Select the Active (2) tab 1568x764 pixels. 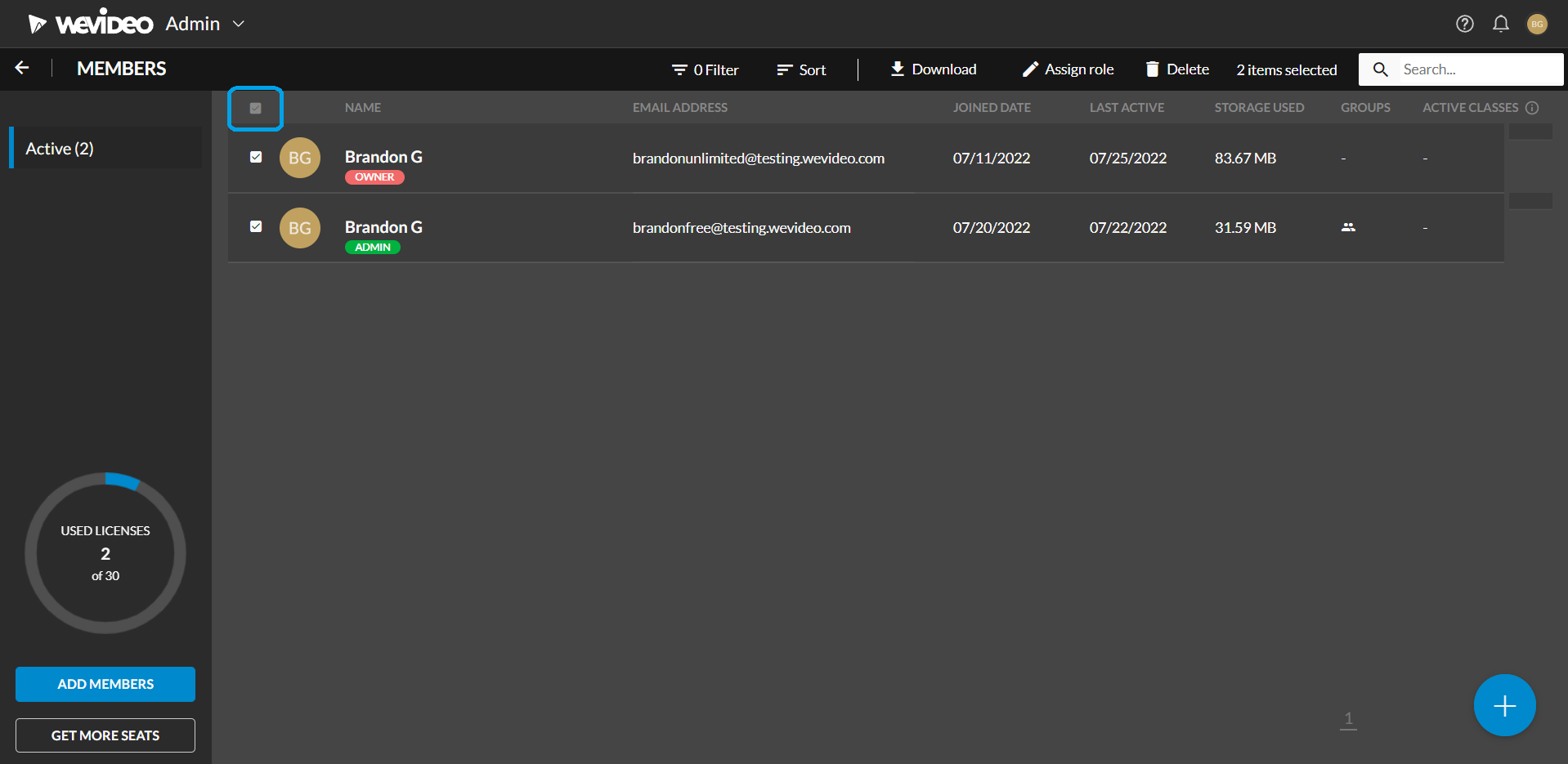[x=106, y=148]
